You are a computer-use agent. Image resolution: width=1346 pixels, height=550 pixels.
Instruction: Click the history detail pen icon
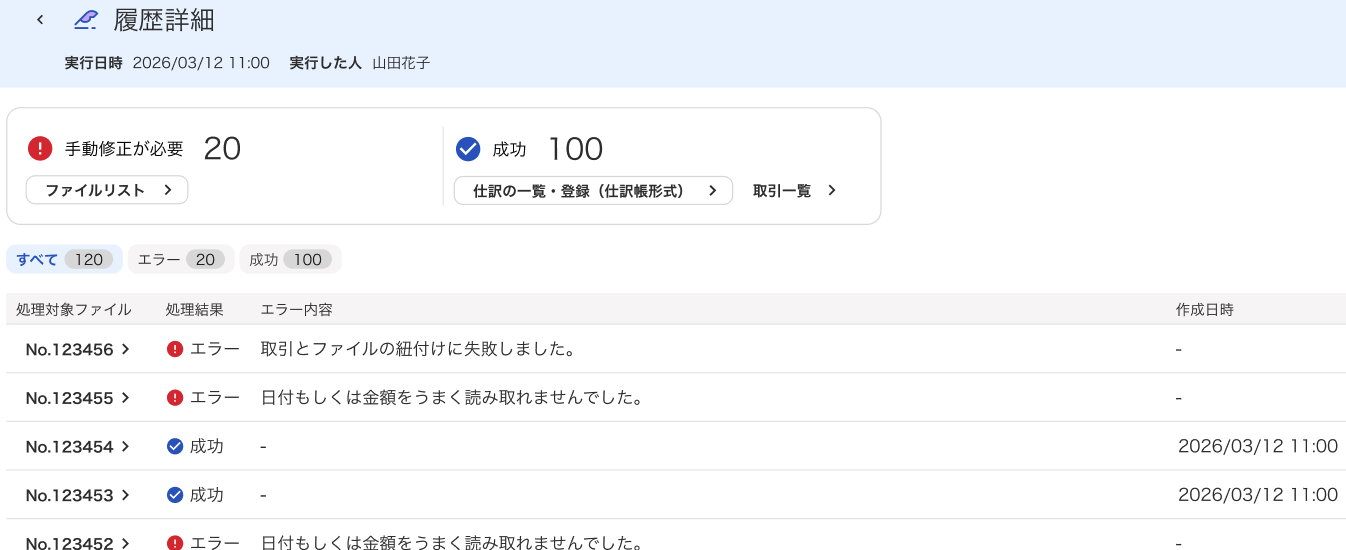87,19
